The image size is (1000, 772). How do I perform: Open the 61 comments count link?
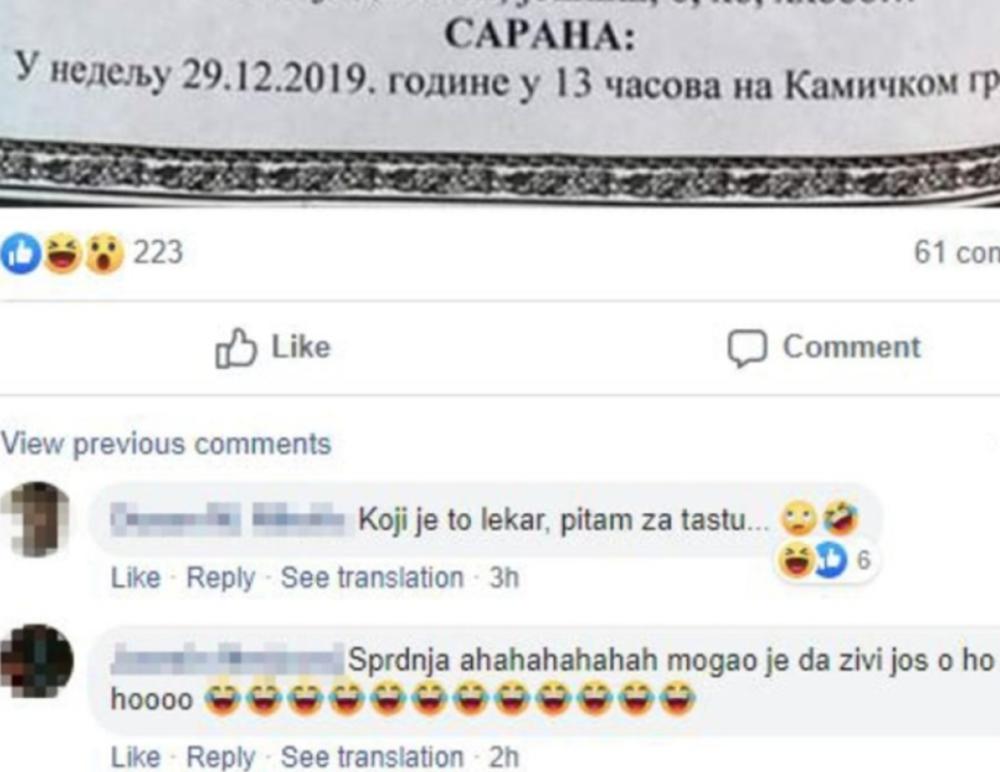coord(957,253)
